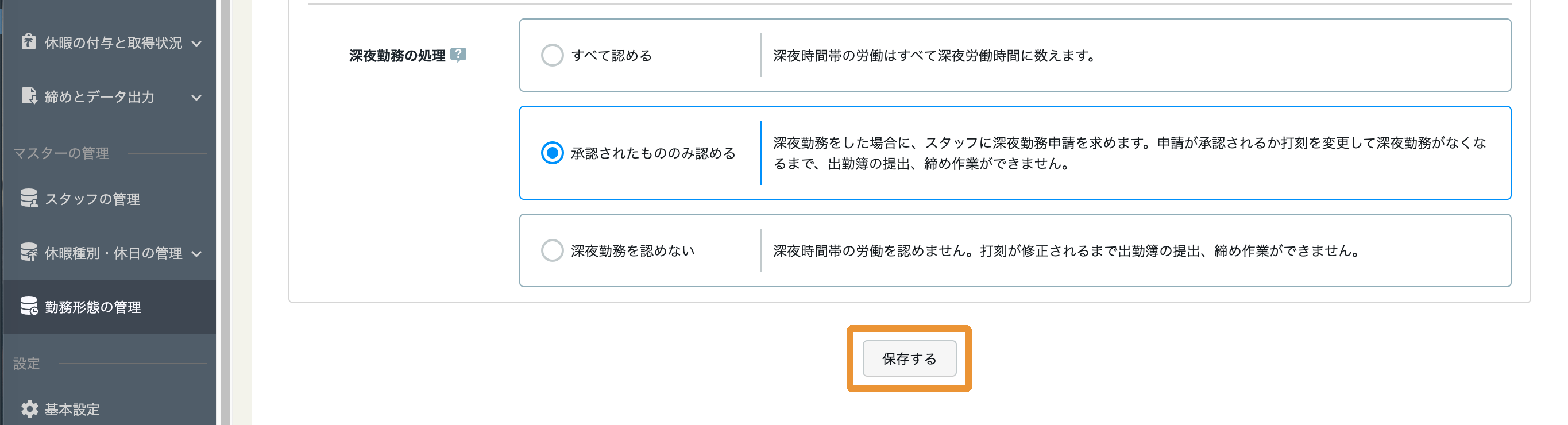The height and width of the screenshot is (425, 1568).
Task: Open 勤務形態の管理 menu item
Action: (110, 307)
